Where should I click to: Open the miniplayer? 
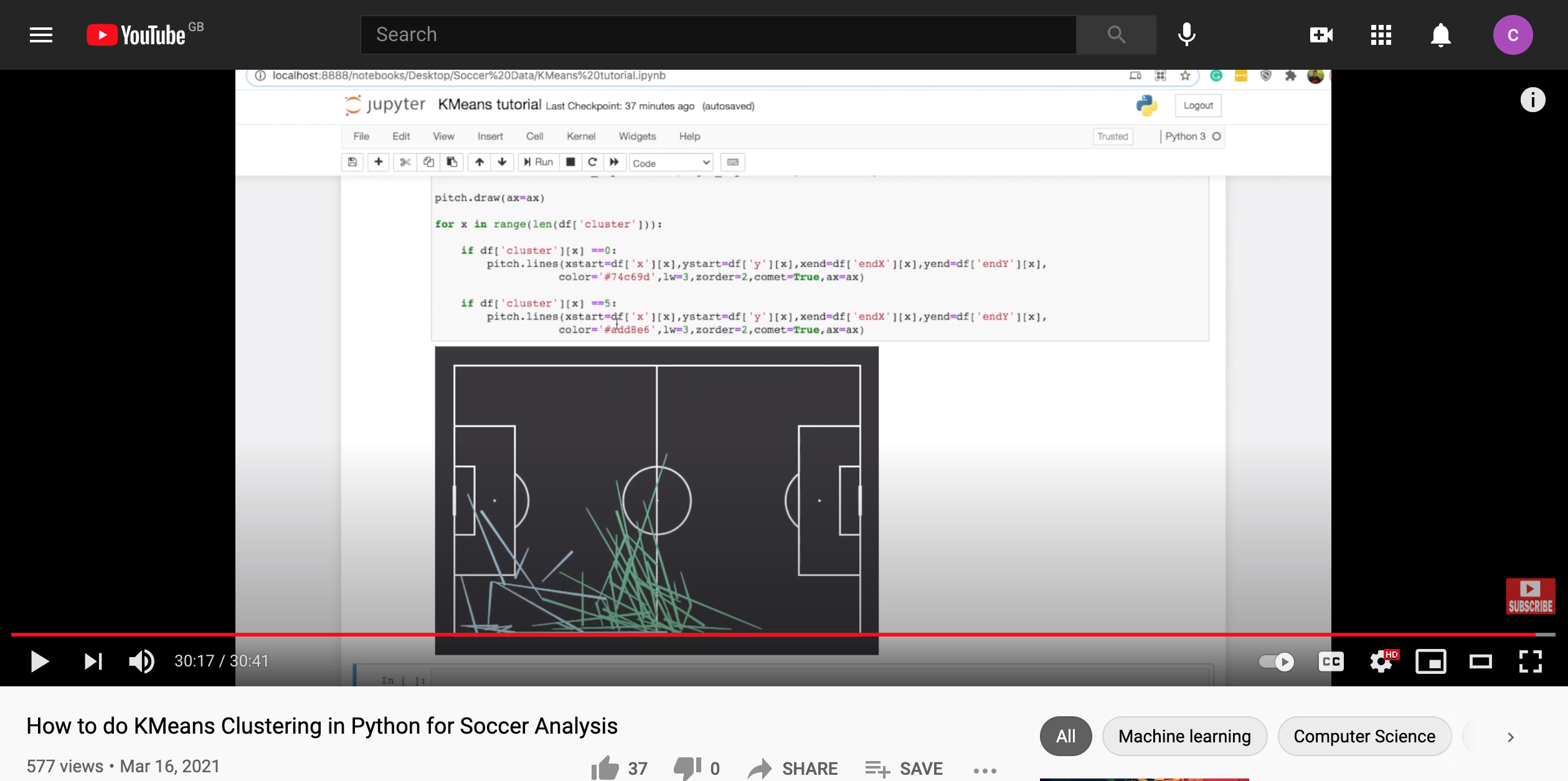pos(1430,661)
